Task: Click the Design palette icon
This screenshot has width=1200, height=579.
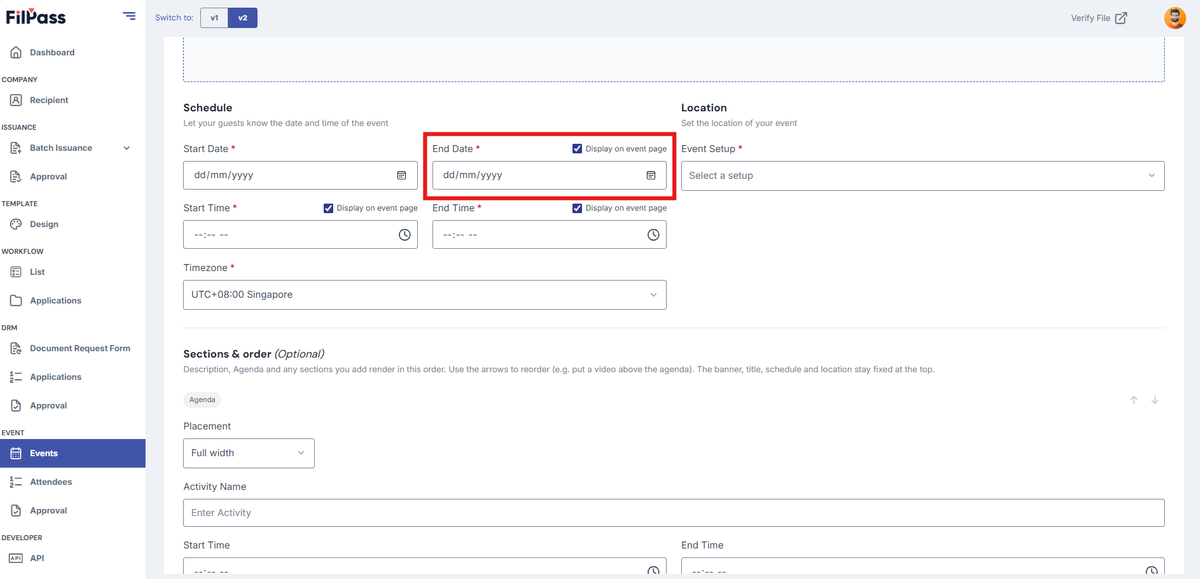Action: pyautogui.click(x=15, y=224)
